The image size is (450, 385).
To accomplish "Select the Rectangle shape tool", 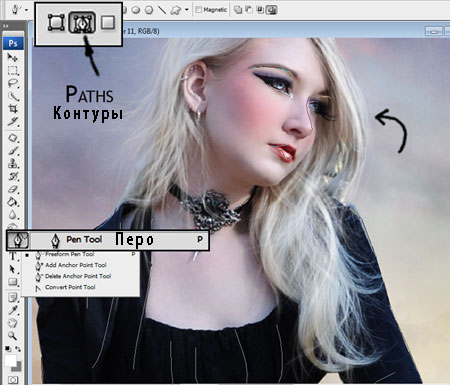I will click(x=13, y=282).
